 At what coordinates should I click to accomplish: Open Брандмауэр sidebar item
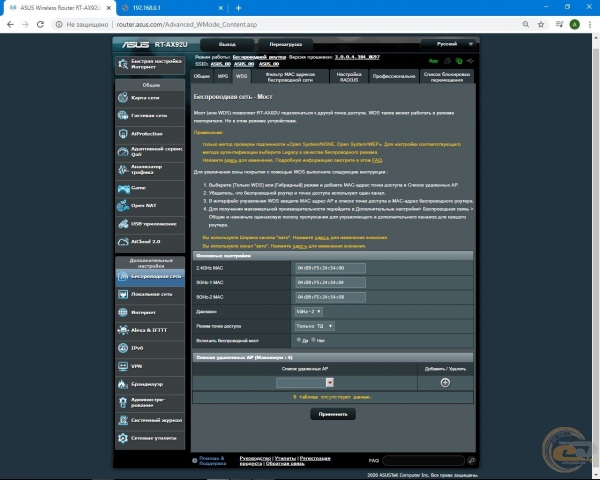tap(150, 384)
